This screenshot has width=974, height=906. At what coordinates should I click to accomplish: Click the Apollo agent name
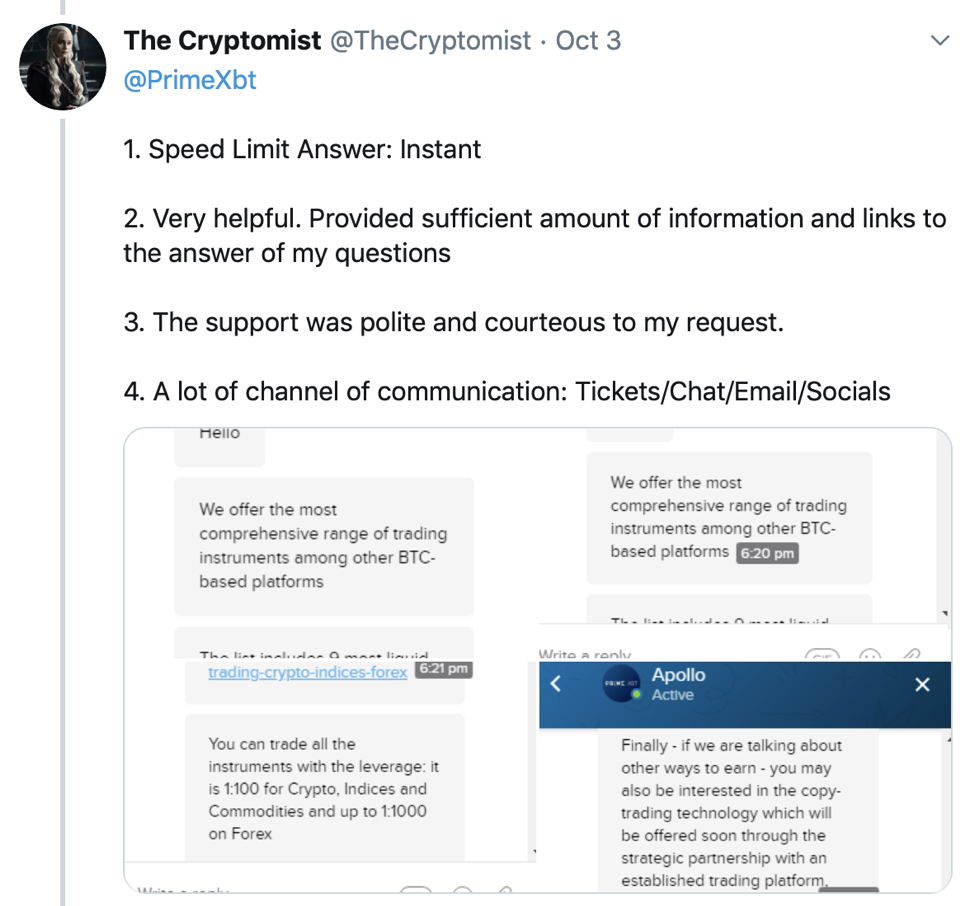pos(678,675)
